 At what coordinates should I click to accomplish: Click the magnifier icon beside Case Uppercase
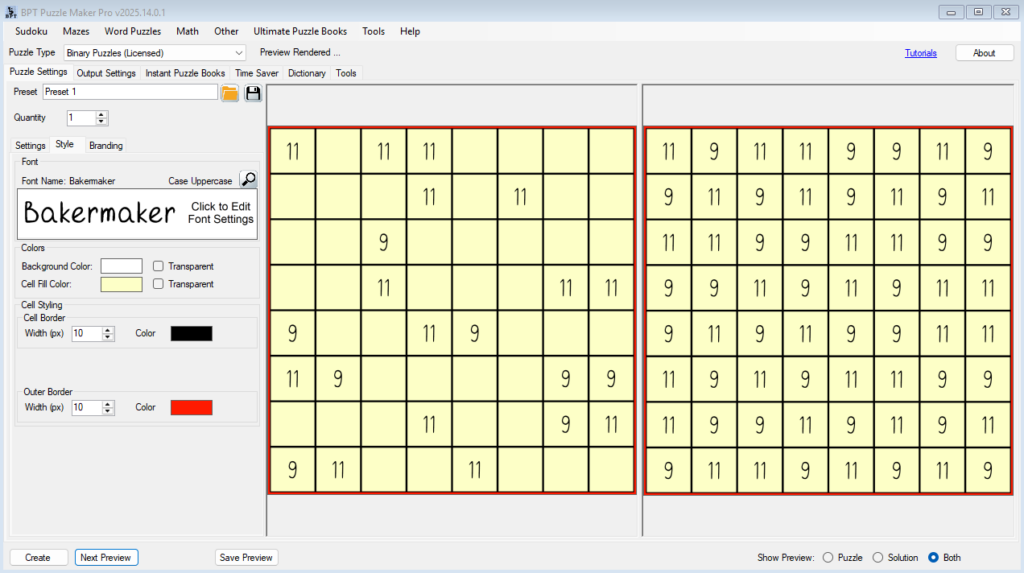pyautogui.click(x=248, y=180)
